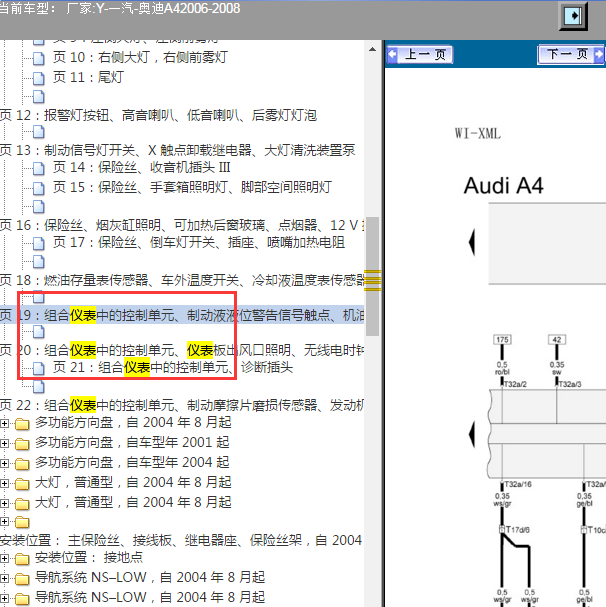
Task: Go to next page with 下一页 button
Action: point(571,54)
